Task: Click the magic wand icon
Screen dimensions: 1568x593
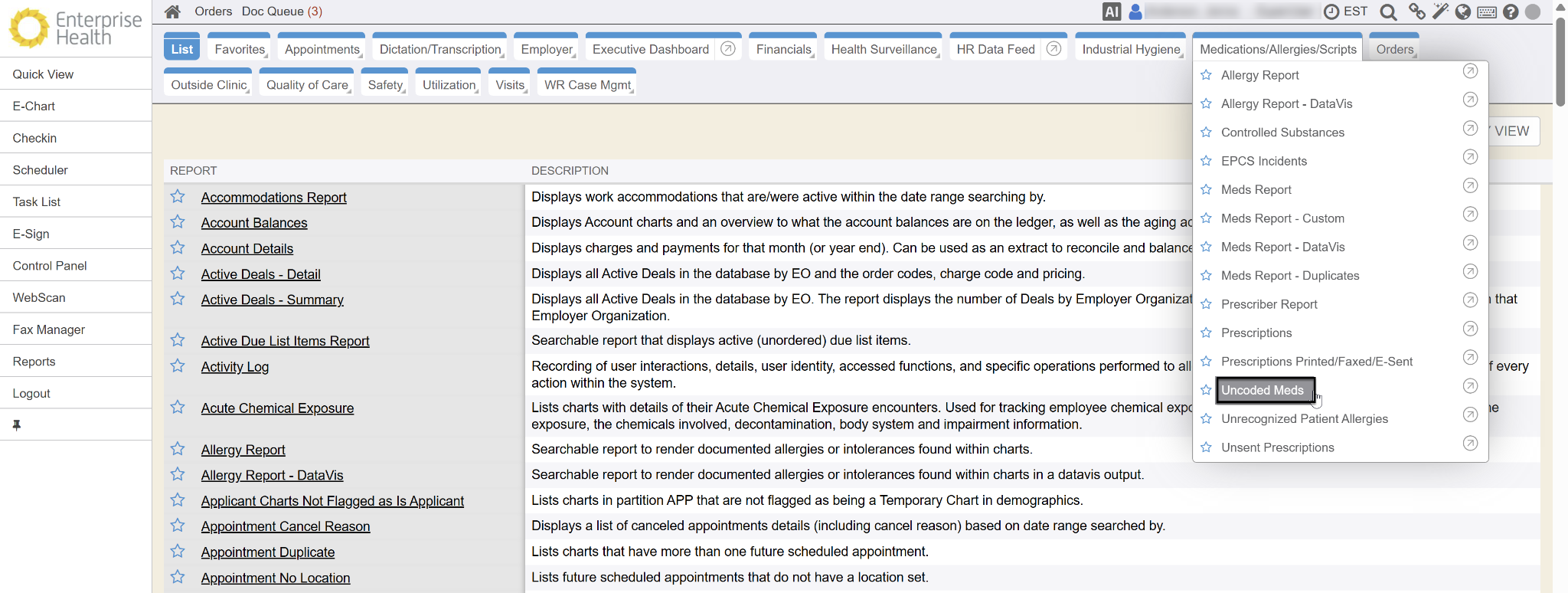Action: click(x=1441, y=11)
